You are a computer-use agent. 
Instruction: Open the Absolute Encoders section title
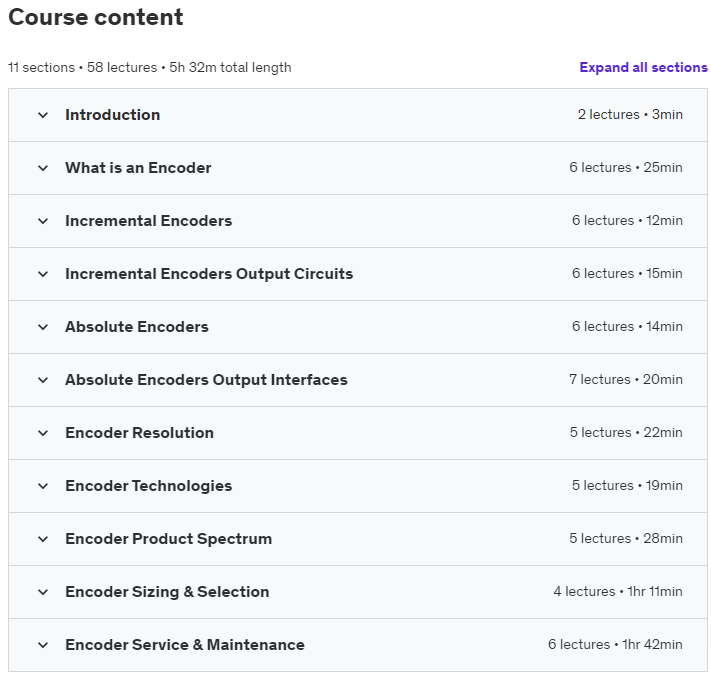point(137,327)
